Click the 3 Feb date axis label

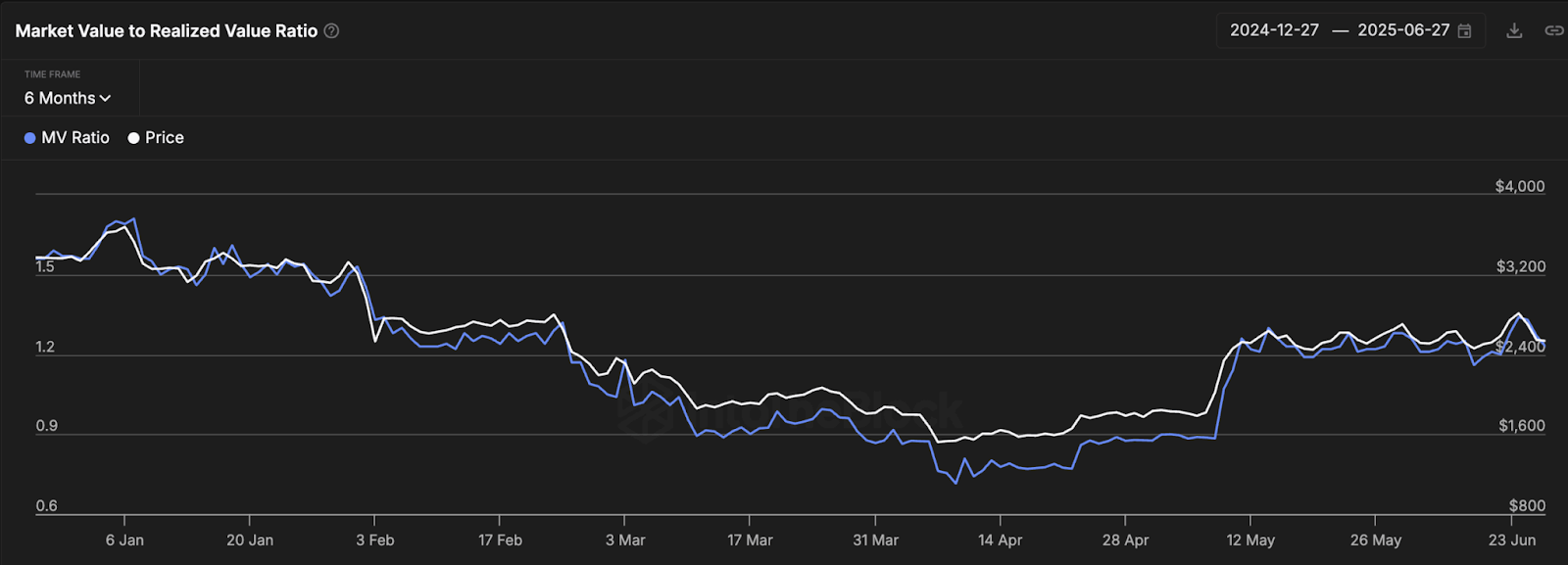375,541
